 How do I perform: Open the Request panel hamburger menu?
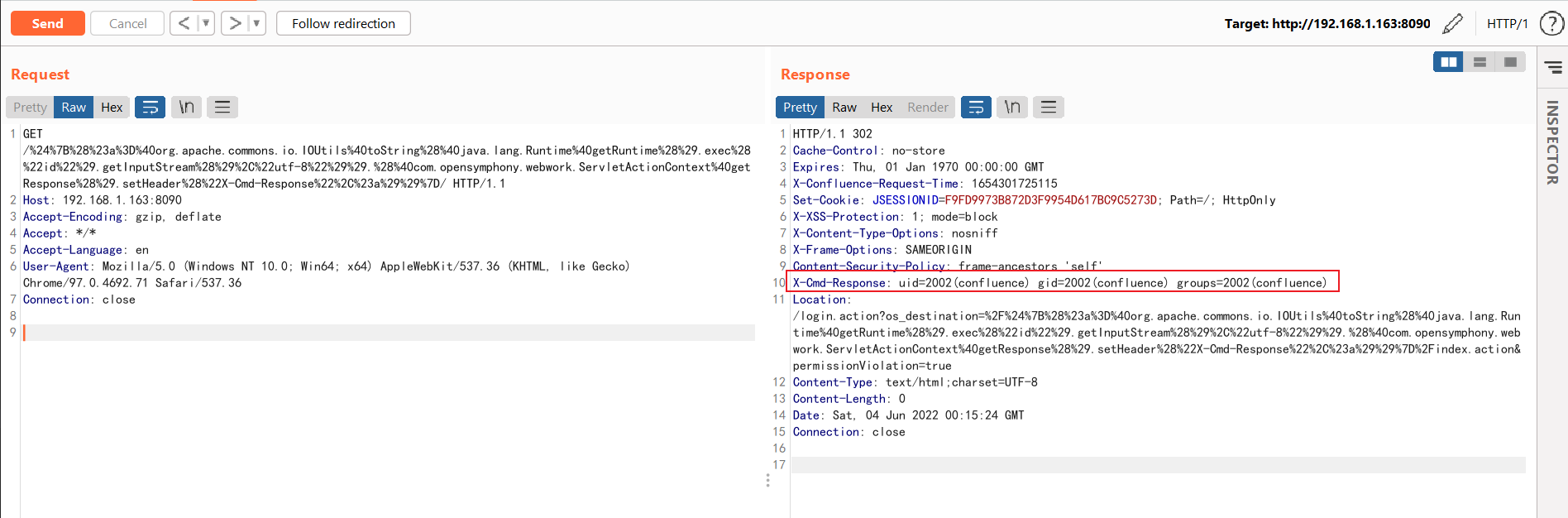coord(222,107)
